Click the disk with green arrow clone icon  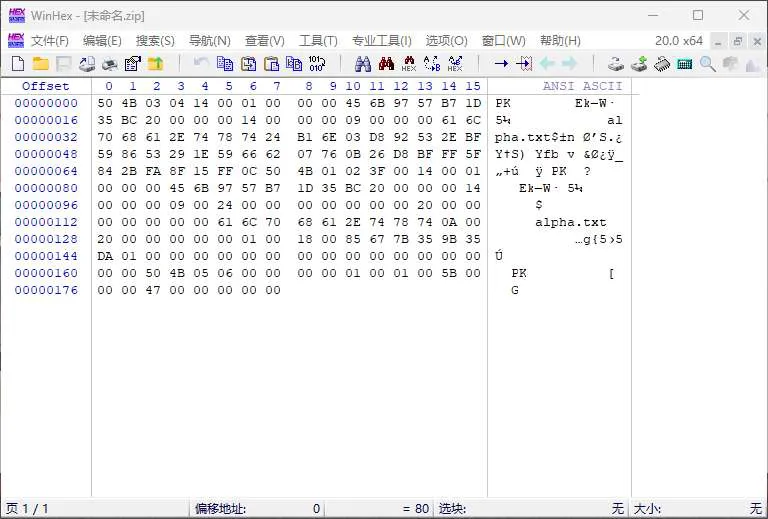point(639,64)
